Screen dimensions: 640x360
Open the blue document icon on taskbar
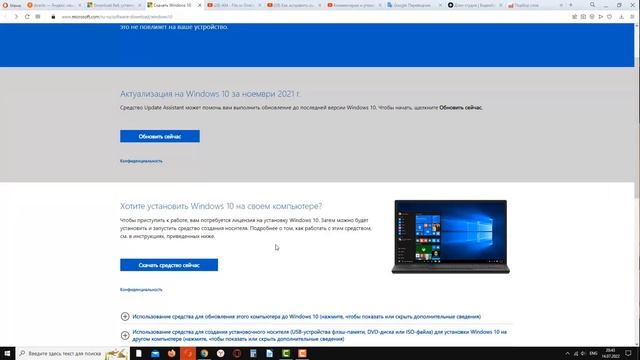(269, 353)
